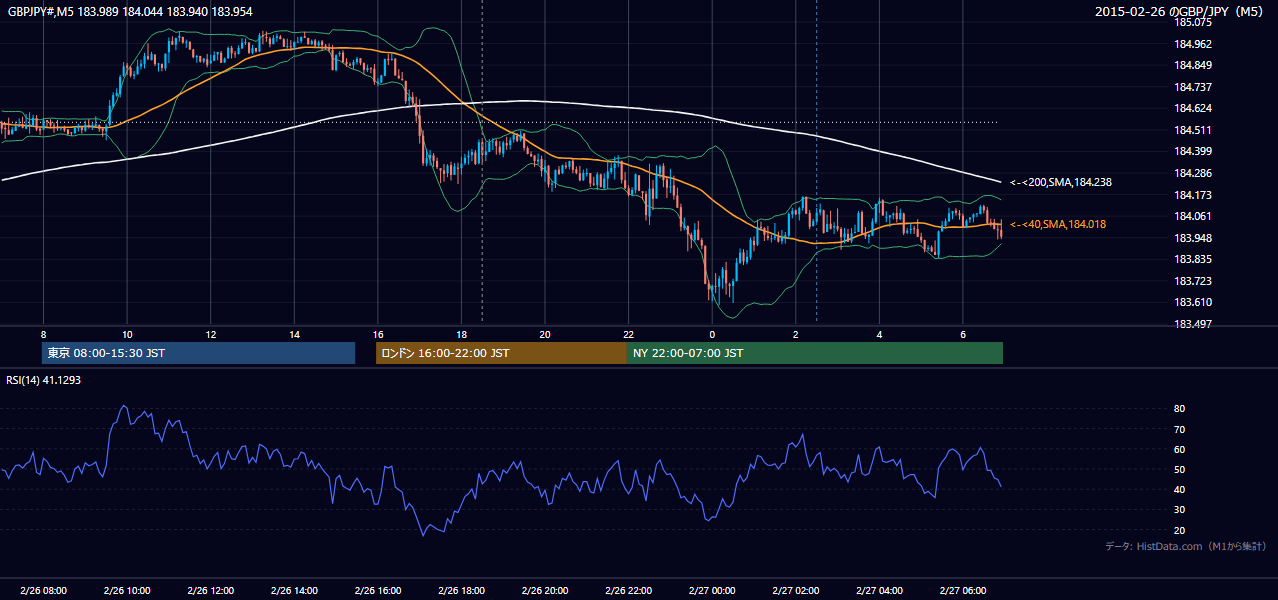Click price axis value 183.610
The height and width of the screenshot is (600, 1278).
coord(1193,302)
